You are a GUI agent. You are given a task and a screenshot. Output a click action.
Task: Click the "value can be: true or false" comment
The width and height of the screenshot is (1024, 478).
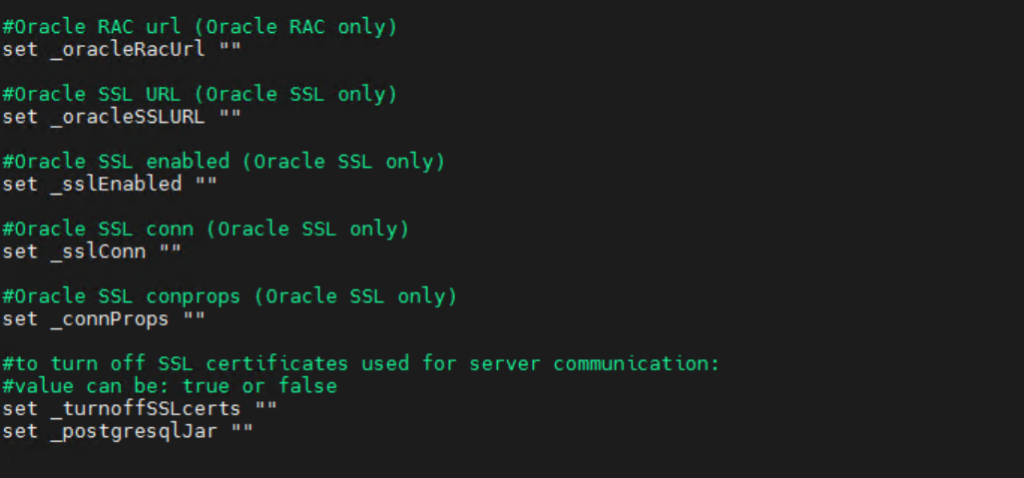point(169,385)
